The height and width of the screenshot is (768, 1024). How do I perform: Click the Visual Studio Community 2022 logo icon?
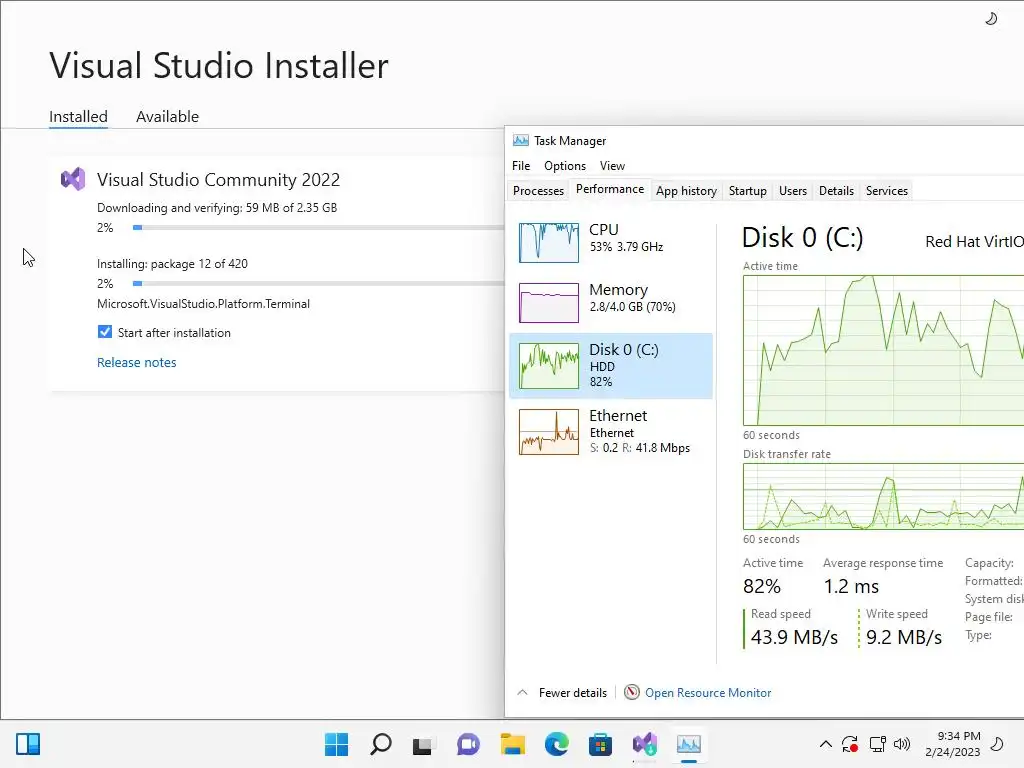[x=73, y=179]
